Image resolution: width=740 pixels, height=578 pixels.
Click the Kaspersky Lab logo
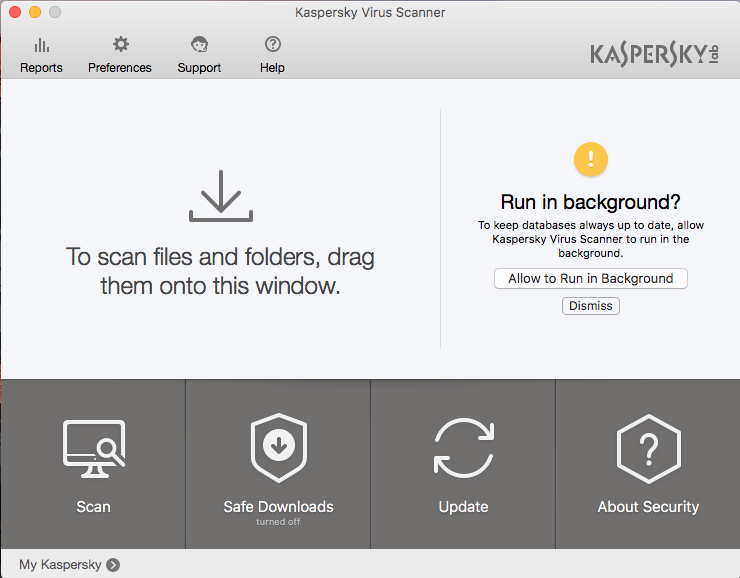click(x=654, y=55)
